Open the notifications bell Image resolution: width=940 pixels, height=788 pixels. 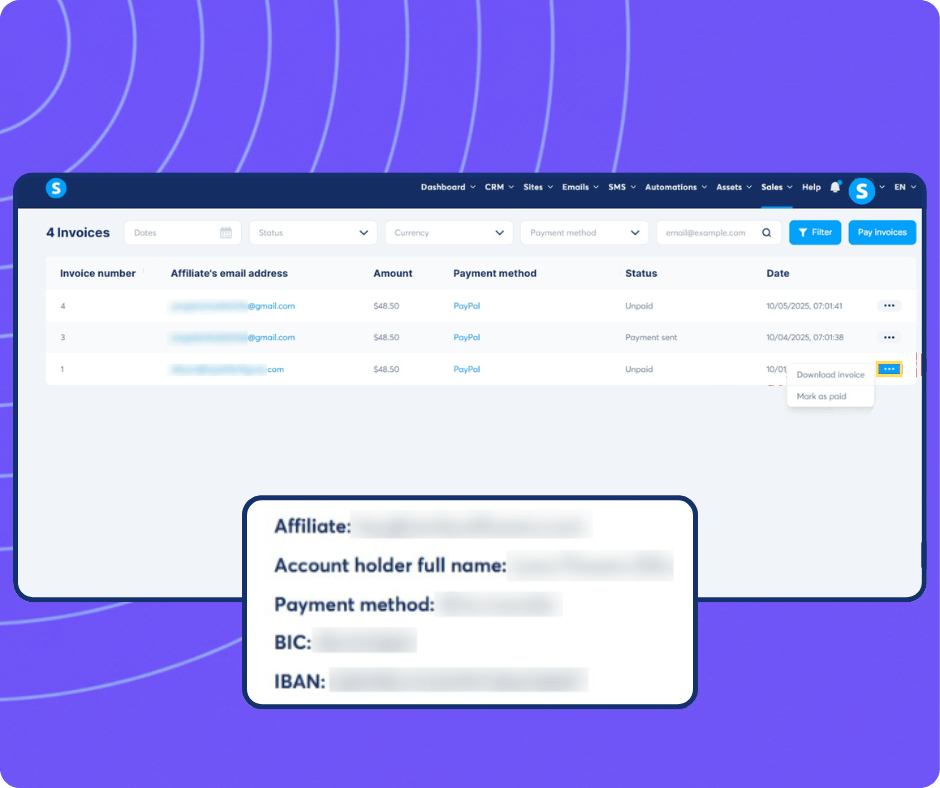[835, 187]
